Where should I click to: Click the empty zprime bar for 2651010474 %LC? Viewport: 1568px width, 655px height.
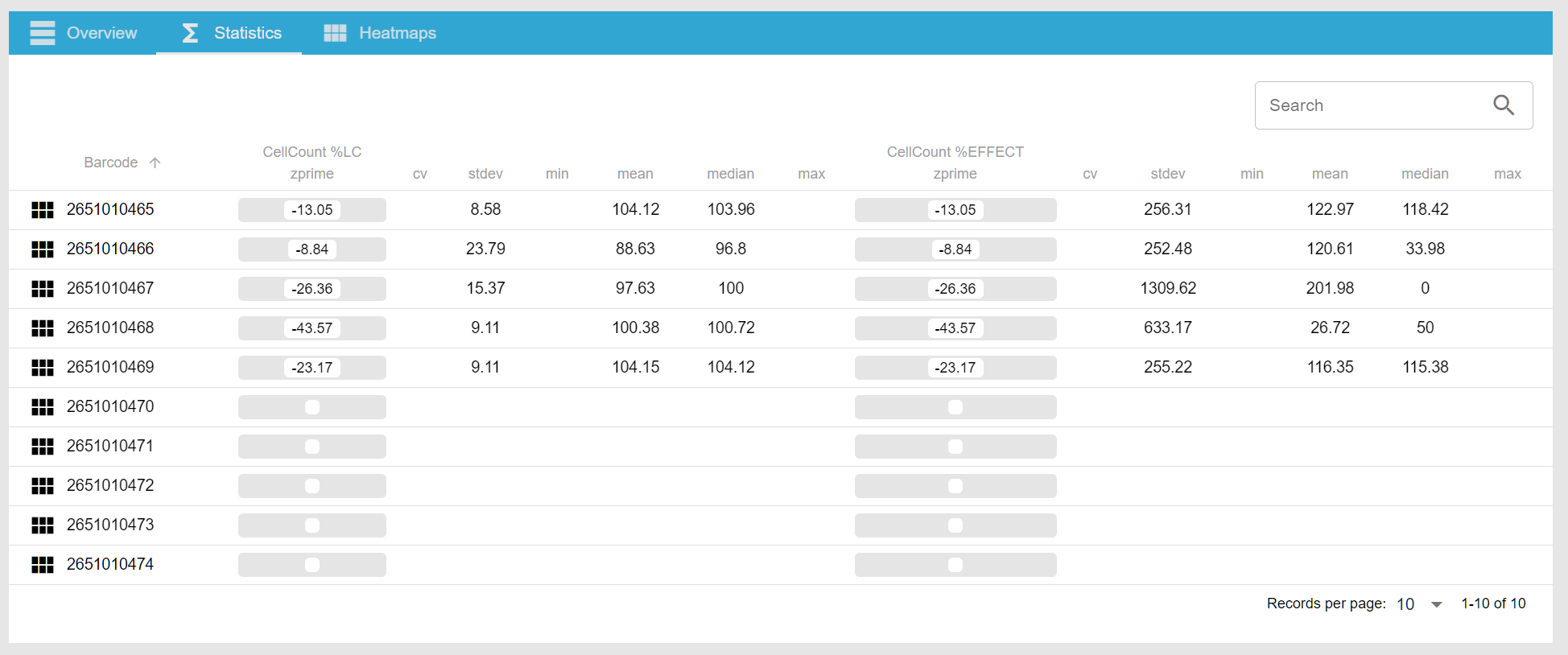coord(312,565)
